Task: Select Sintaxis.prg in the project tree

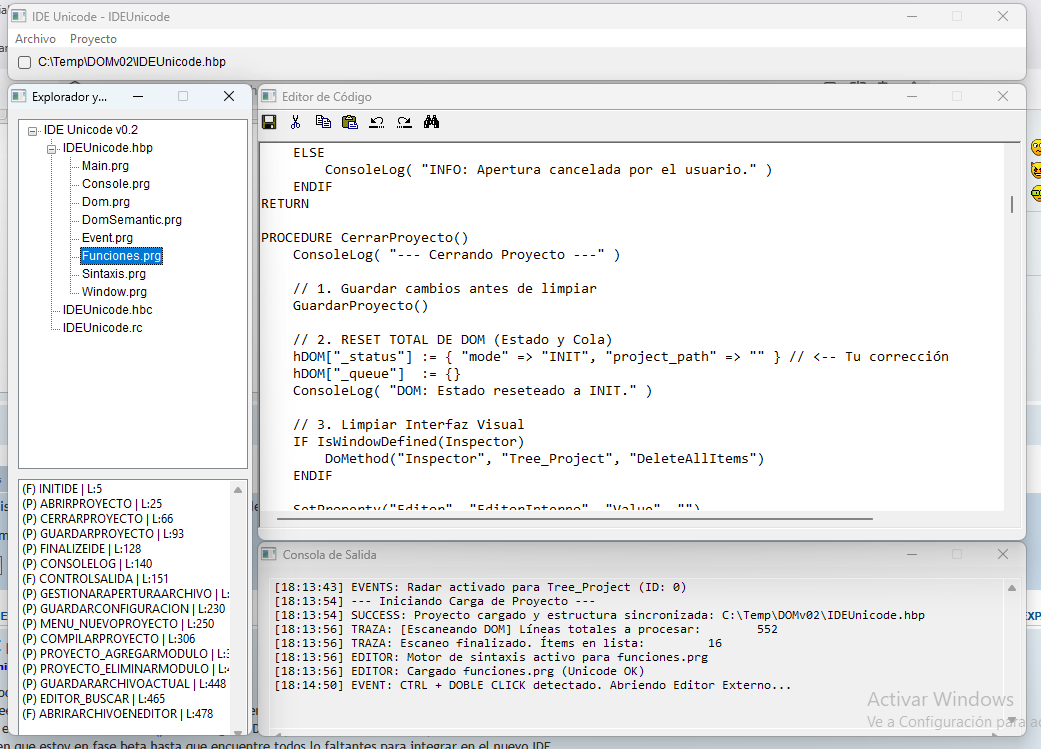Action: pos(114,274)
